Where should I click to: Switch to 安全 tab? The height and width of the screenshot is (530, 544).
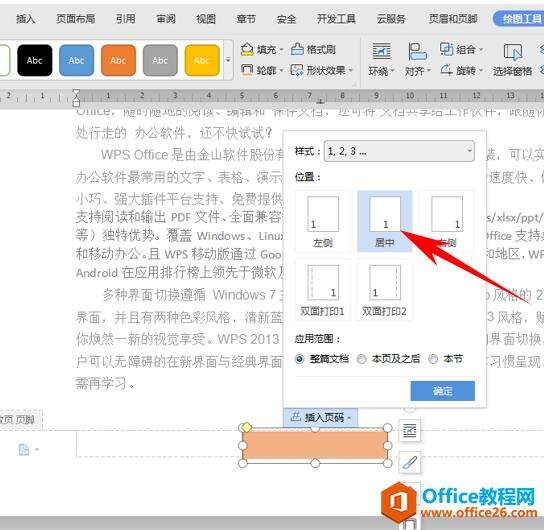(x=286, y=19)
